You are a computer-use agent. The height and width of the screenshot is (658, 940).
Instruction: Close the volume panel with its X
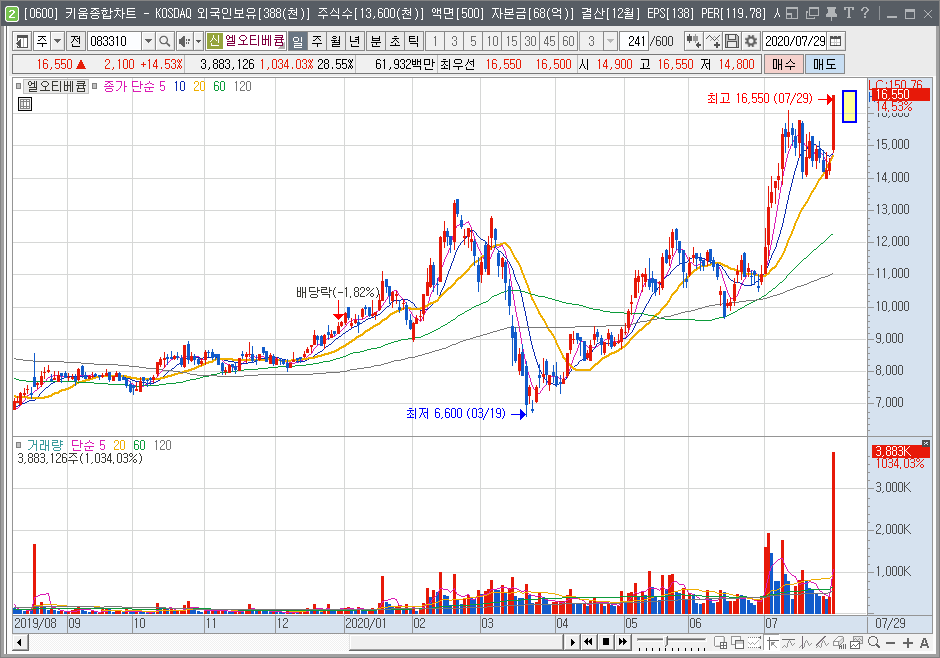pyautogui.click(x=926, y=443)
